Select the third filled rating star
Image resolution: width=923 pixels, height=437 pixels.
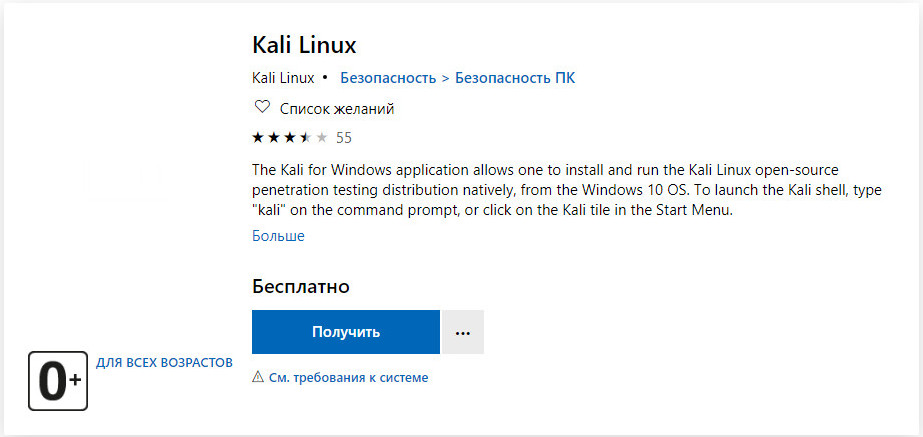[290, 138]
